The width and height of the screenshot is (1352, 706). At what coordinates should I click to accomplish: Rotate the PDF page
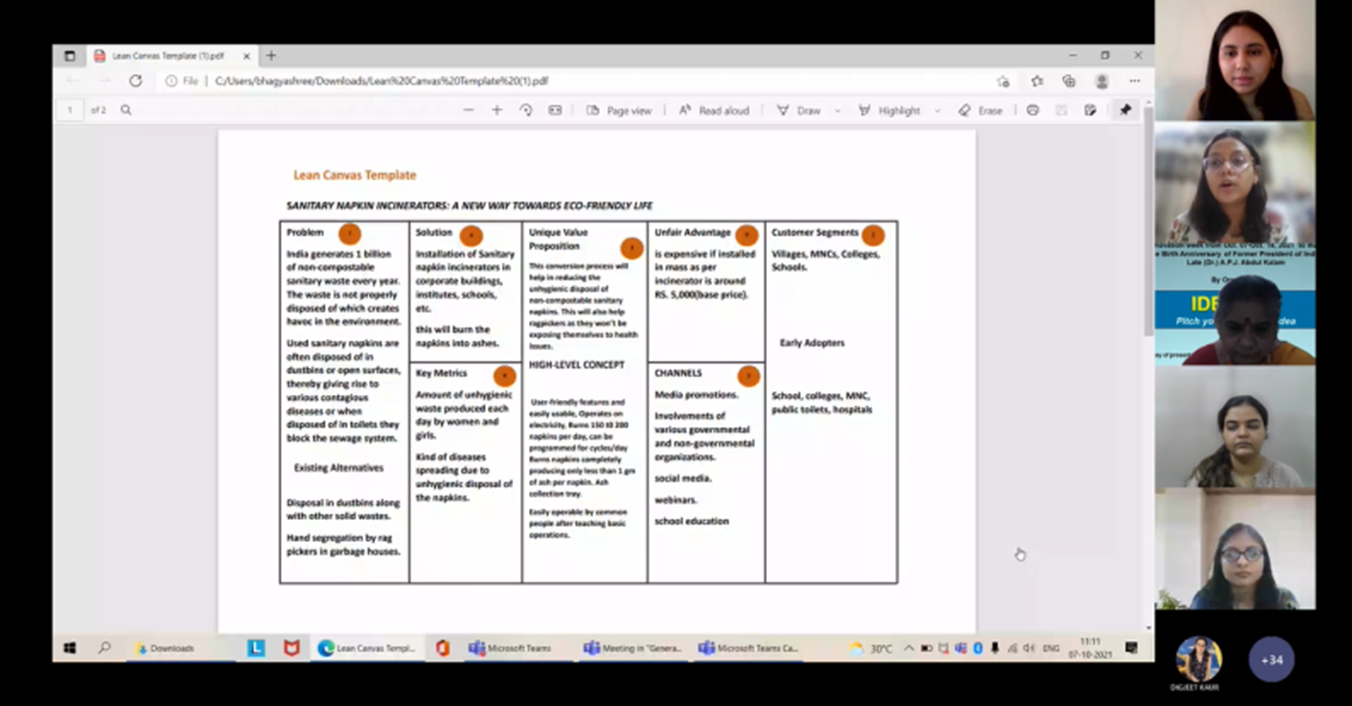pyautogui.click(x=526, y=110)
